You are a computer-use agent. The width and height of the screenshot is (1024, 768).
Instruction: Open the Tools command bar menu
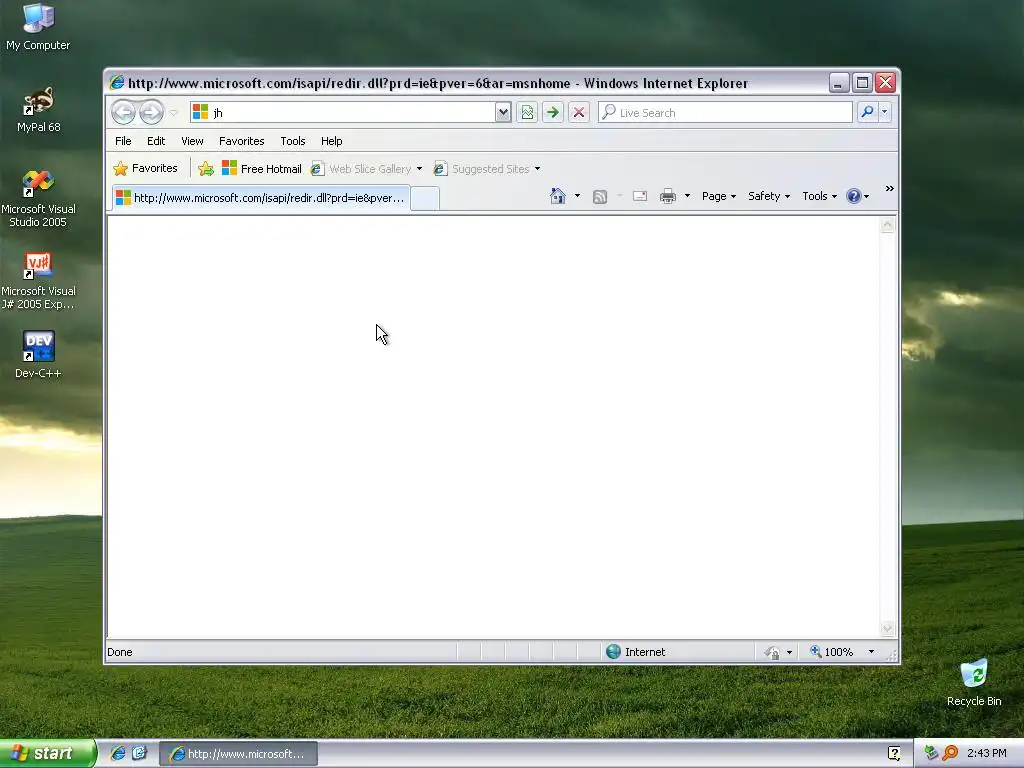819,196
